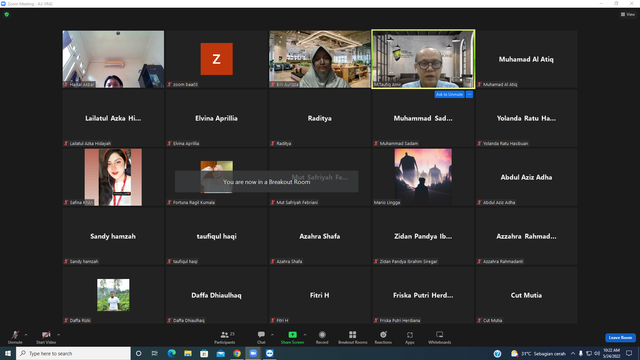Click the taskbar search box

point(73,353)
